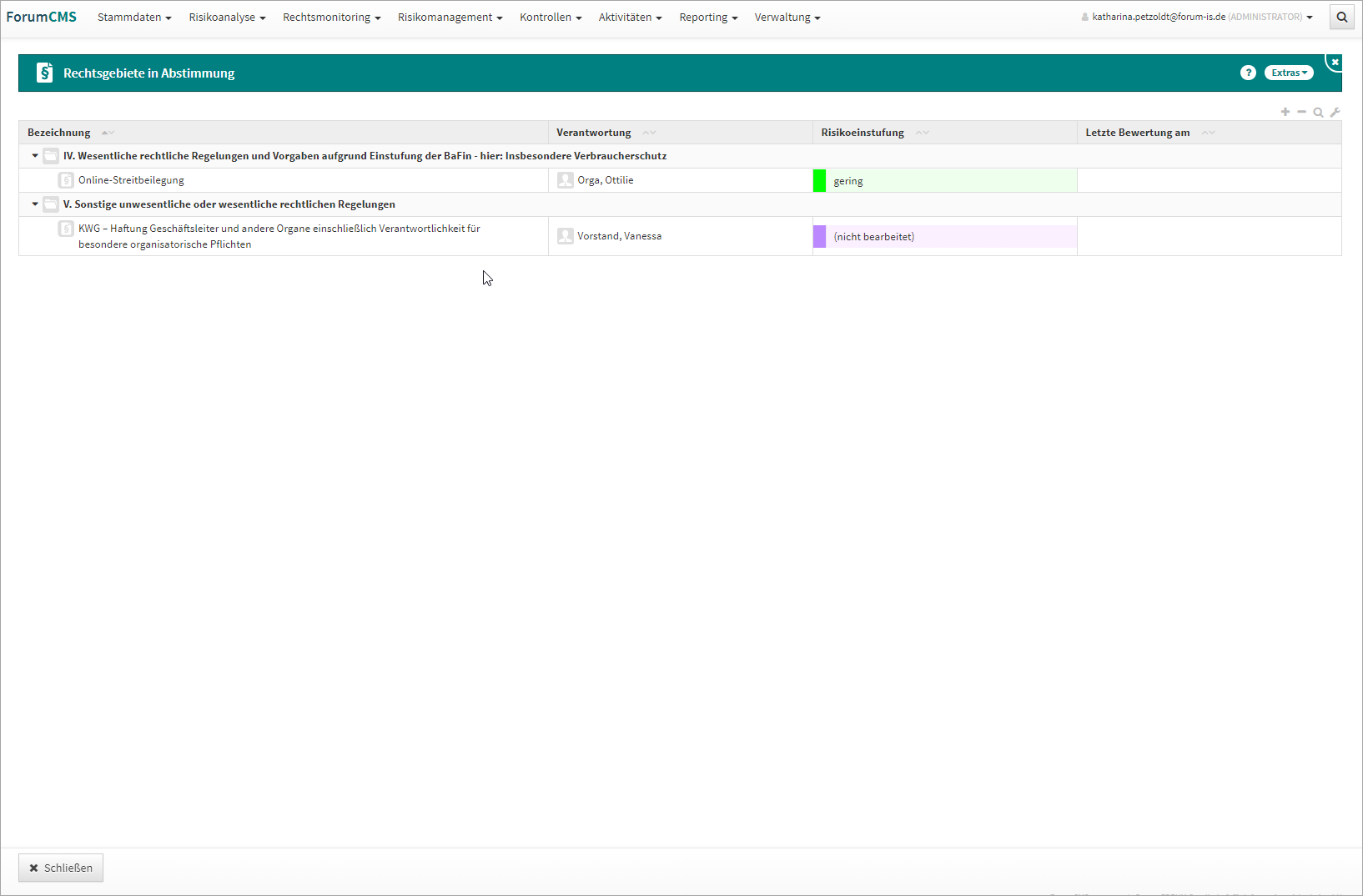Click the minus collapse-all icon above table
Viewport: 1363px width, 896px height.
[1301, 112]
